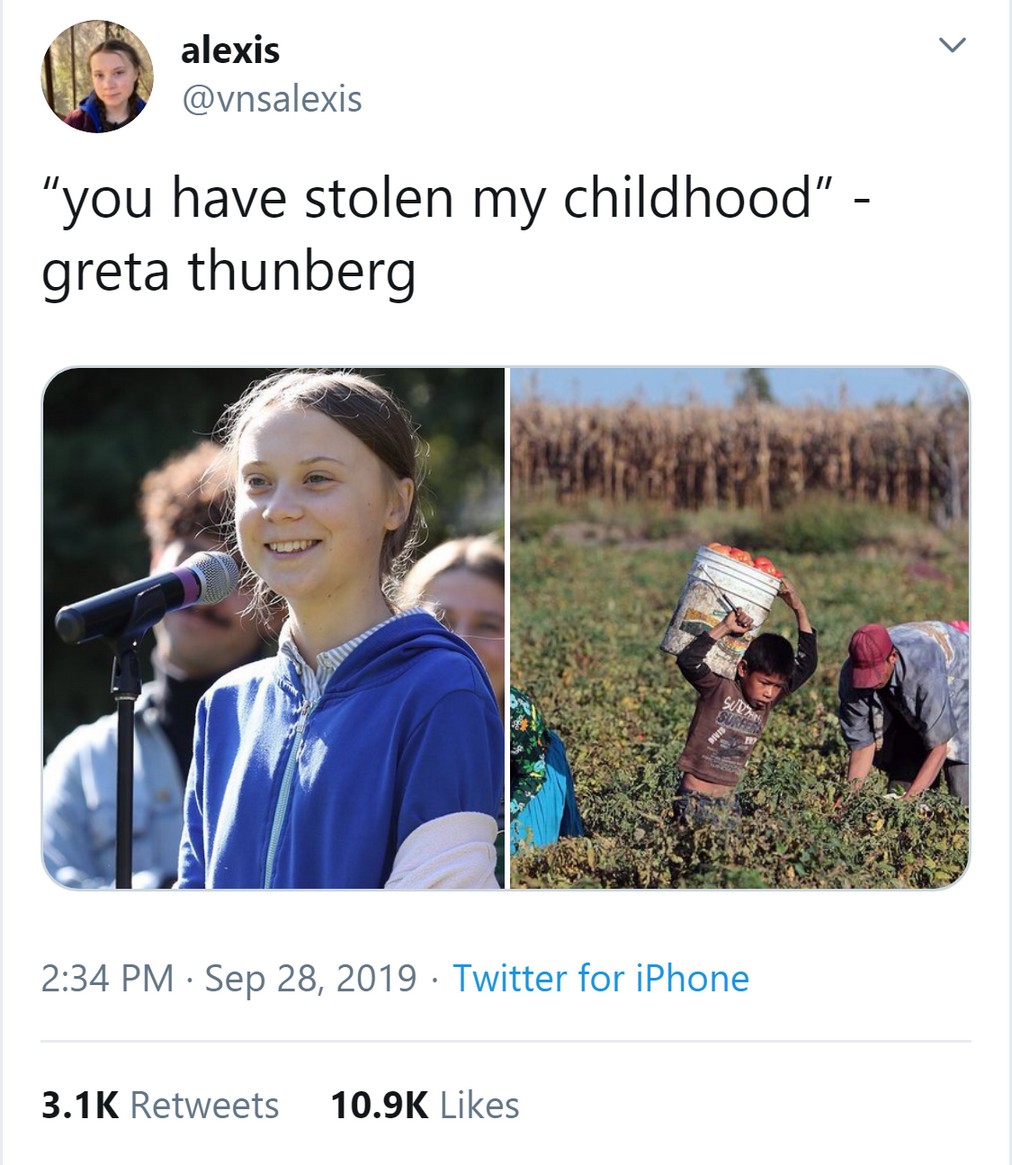Image resolution: width=1012 pixels, height=1165 pixels.
Task: Open the left photo with the microphone
Action: tap(273, 627)
